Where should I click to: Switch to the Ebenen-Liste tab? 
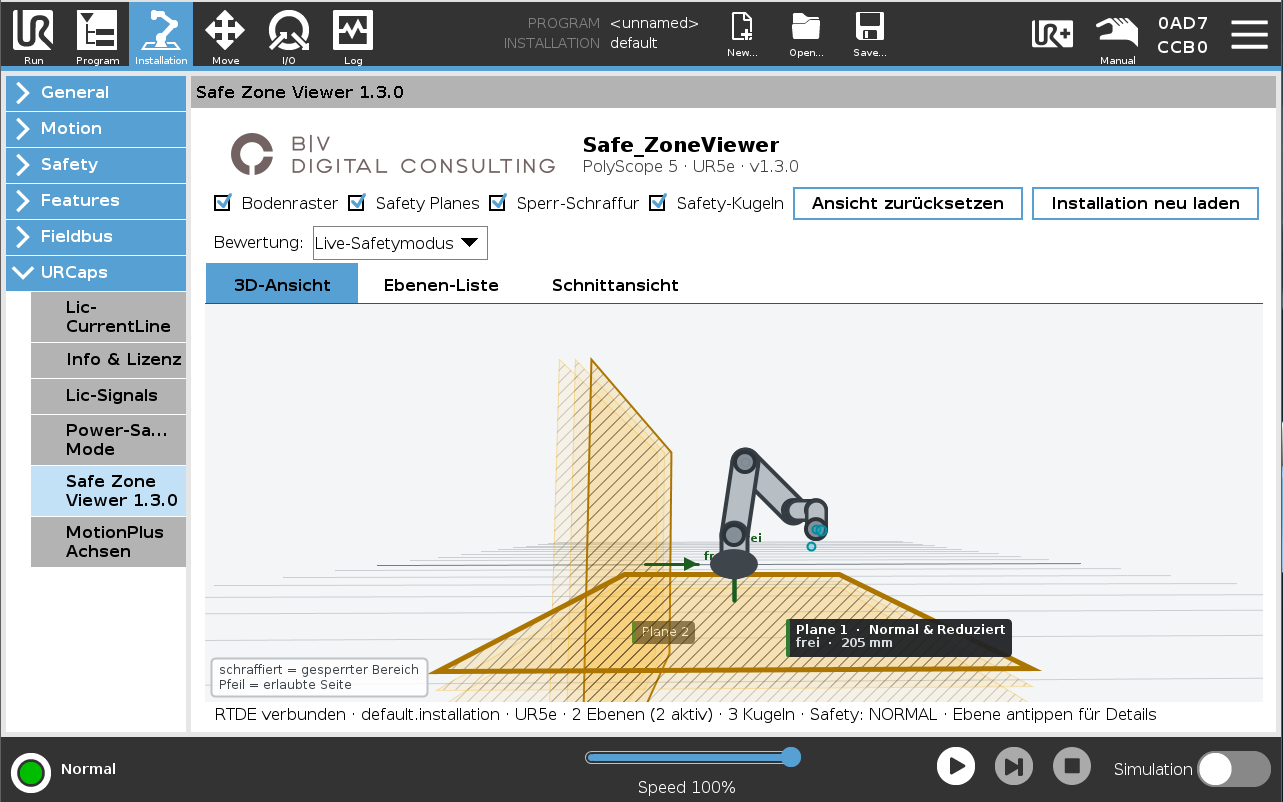[x=441, y=285]
